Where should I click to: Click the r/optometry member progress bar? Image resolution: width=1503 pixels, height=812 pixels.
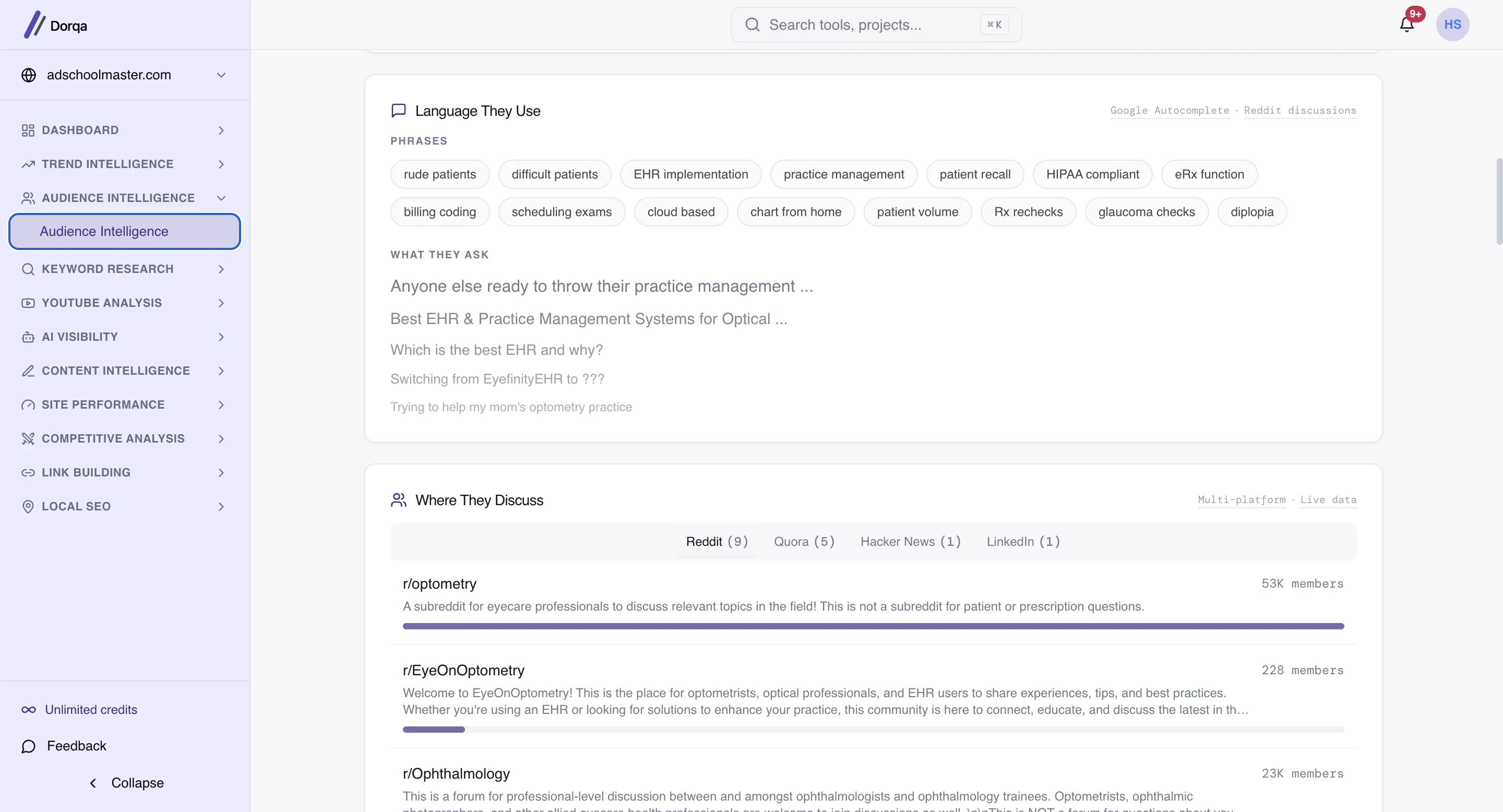coord(873,626)
